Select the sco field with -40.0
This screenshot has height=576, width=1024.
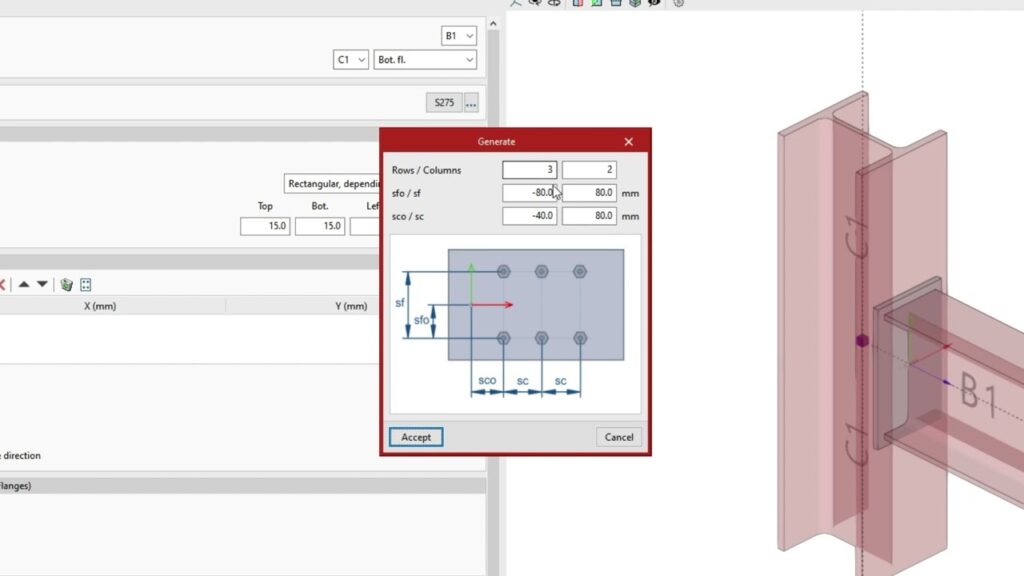coord(529,216)
